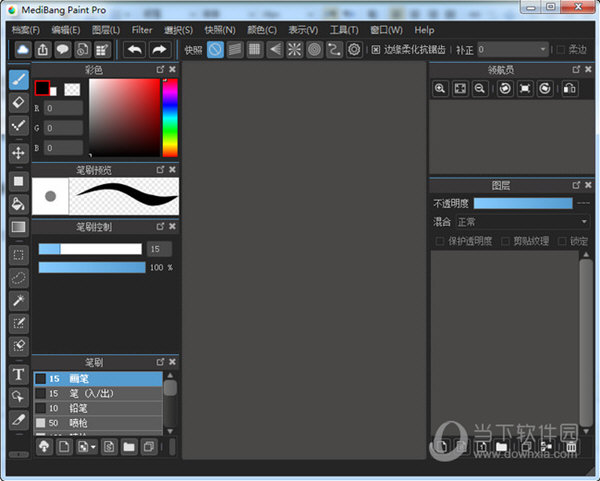Close the 笔刷预览 panel
The width and height of the screenshot is (600, 481).
(x=173, y=170)
